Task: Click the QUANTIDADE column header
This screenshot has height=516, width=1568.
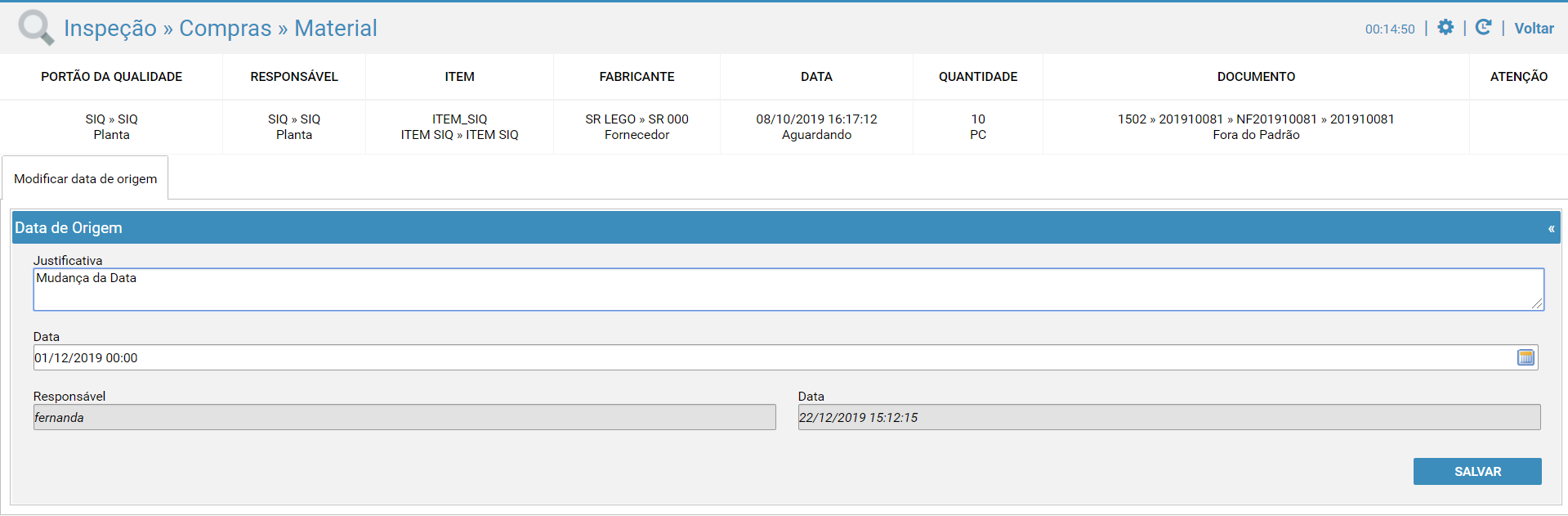Action: 978,77
